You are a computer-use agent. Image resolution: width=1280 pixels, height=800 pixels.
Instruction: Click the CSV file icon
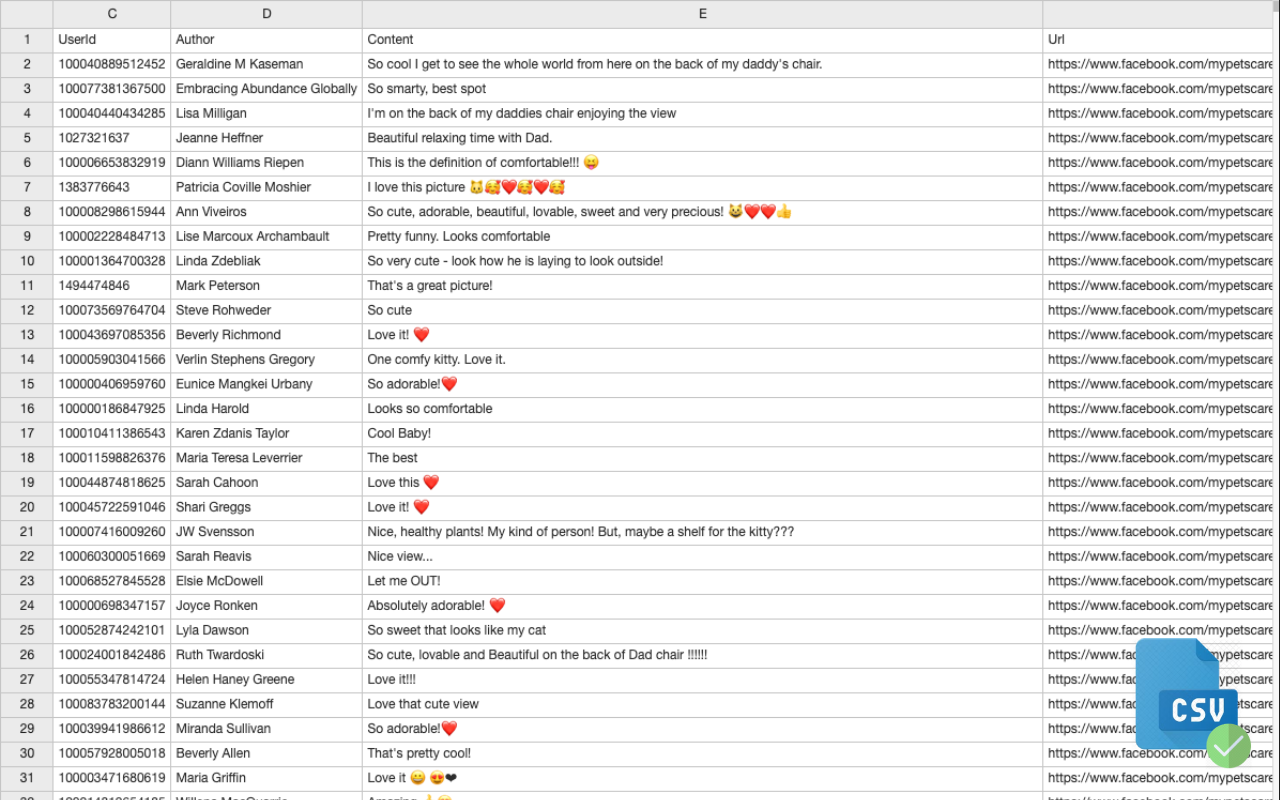pyautogui.click(x=1193, y=702)
